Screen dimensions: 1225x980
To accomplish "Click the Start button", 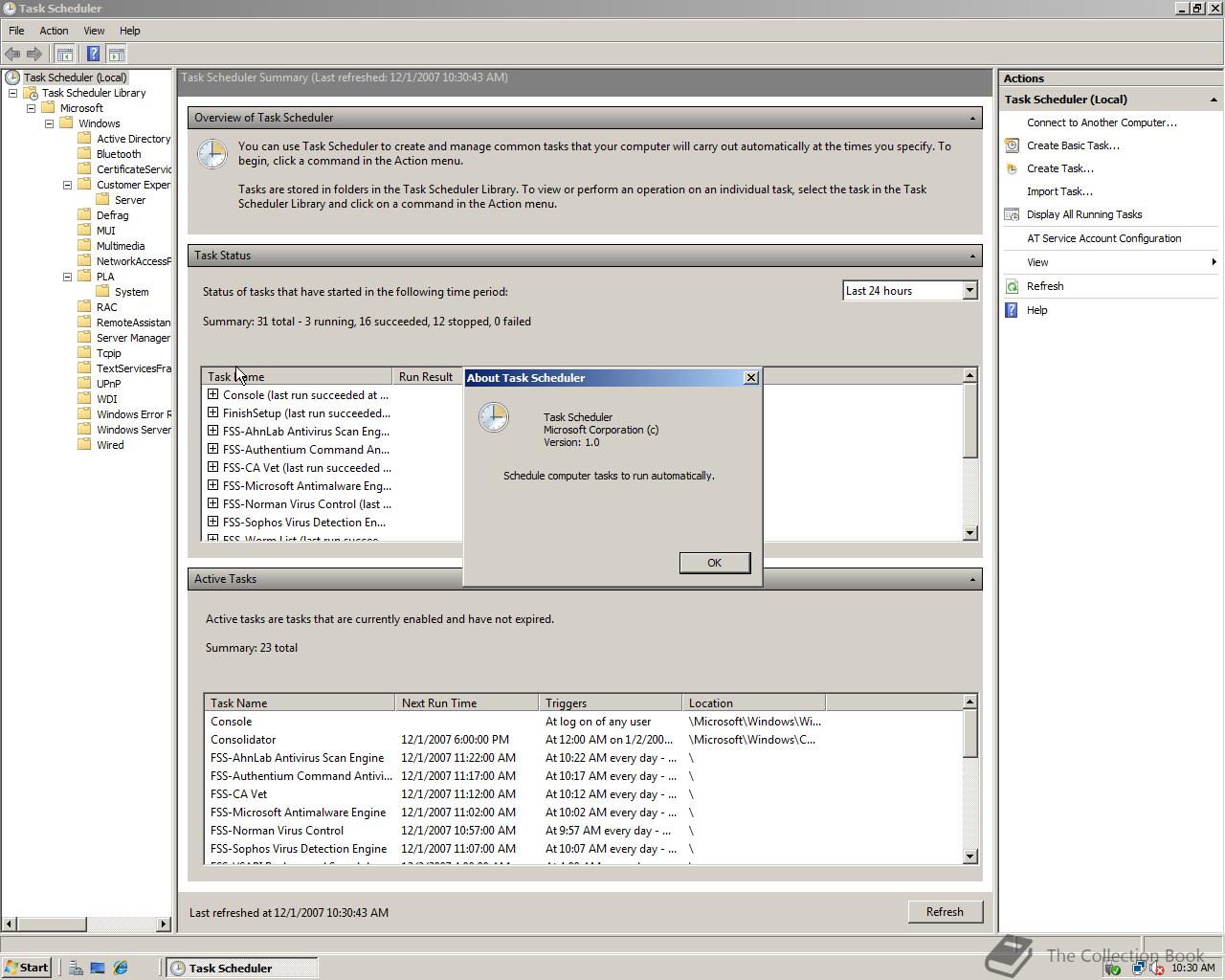I will [26, 968].
